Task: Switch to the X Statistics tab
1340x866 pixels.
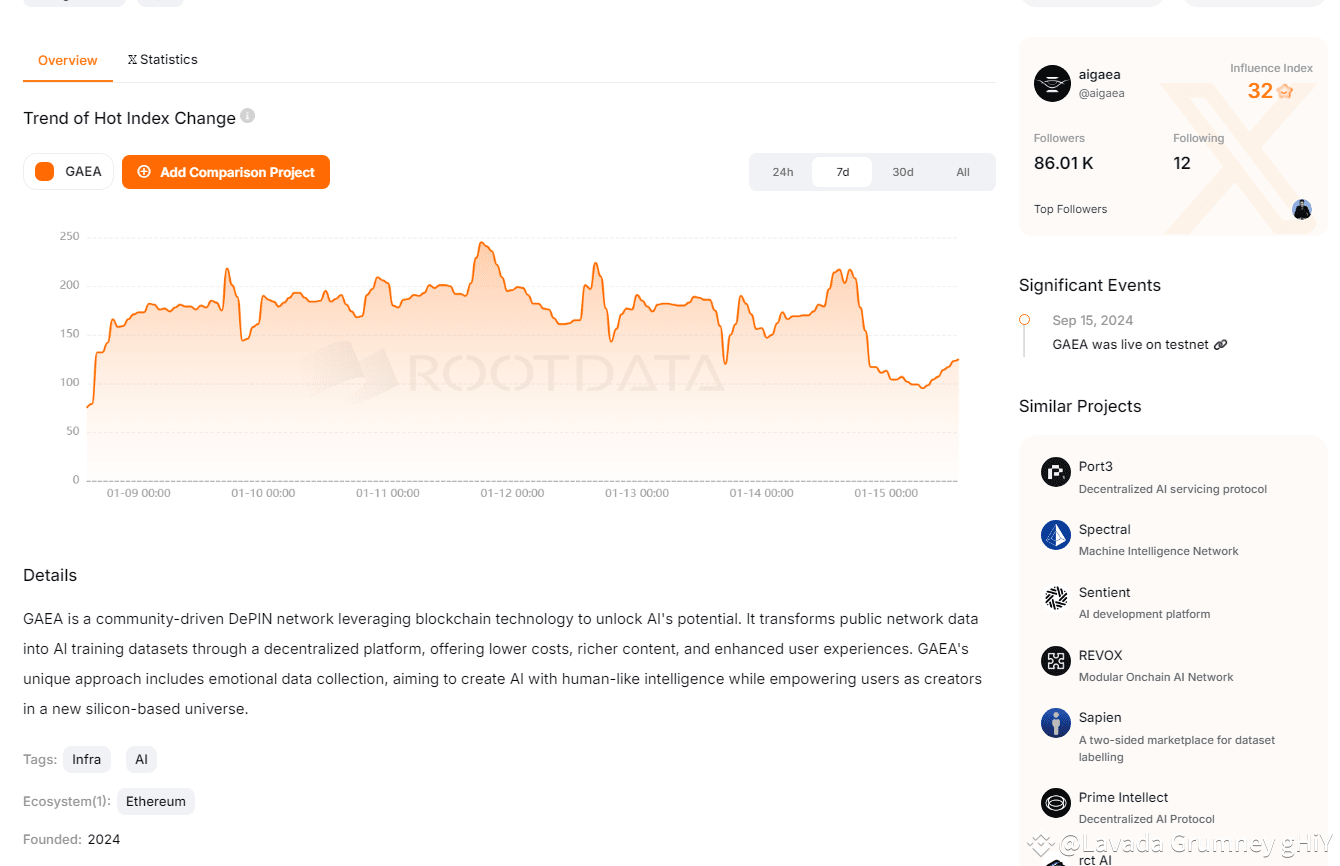Action: (163, 59)
